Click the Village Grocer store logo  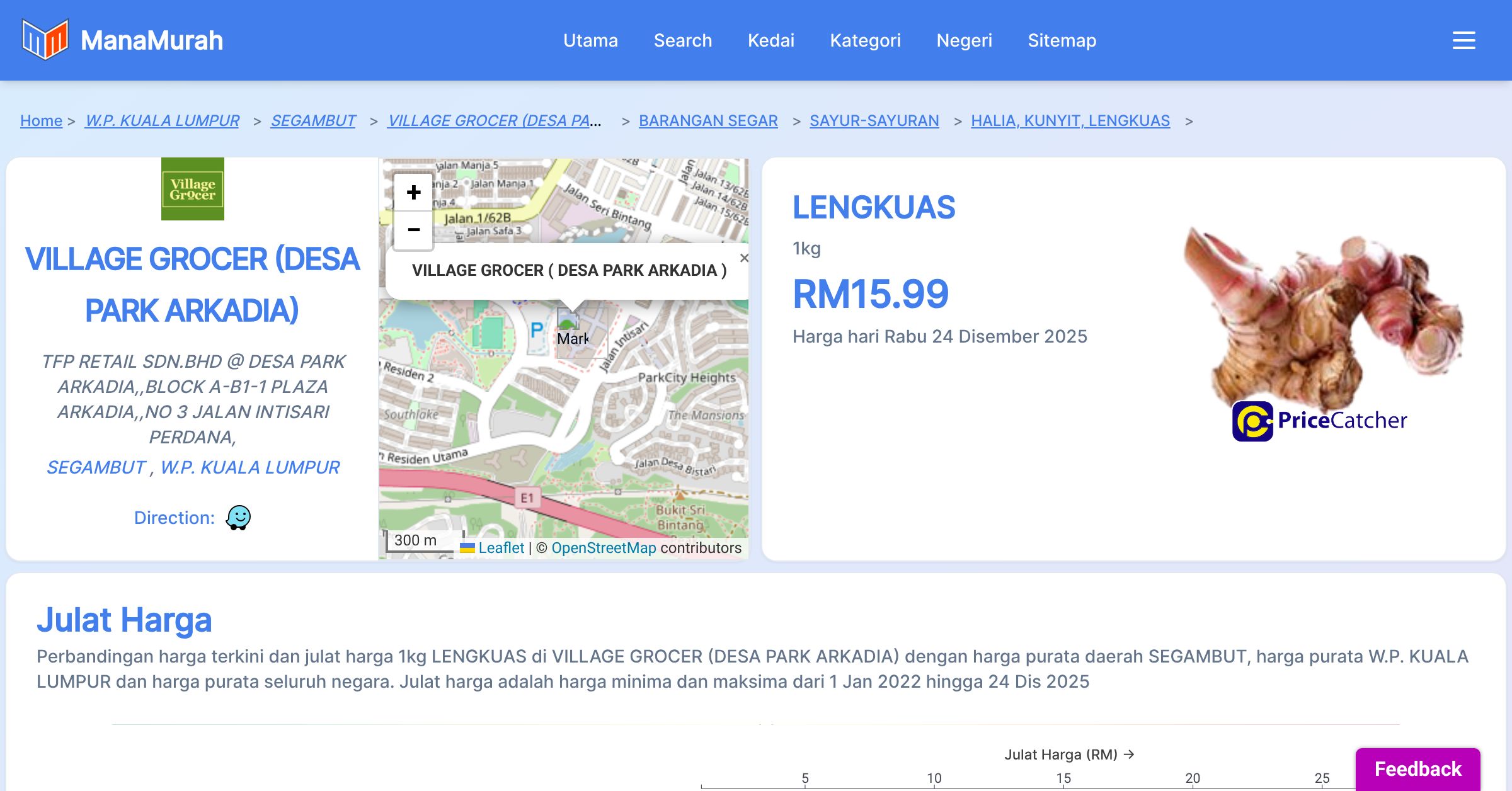192,189
